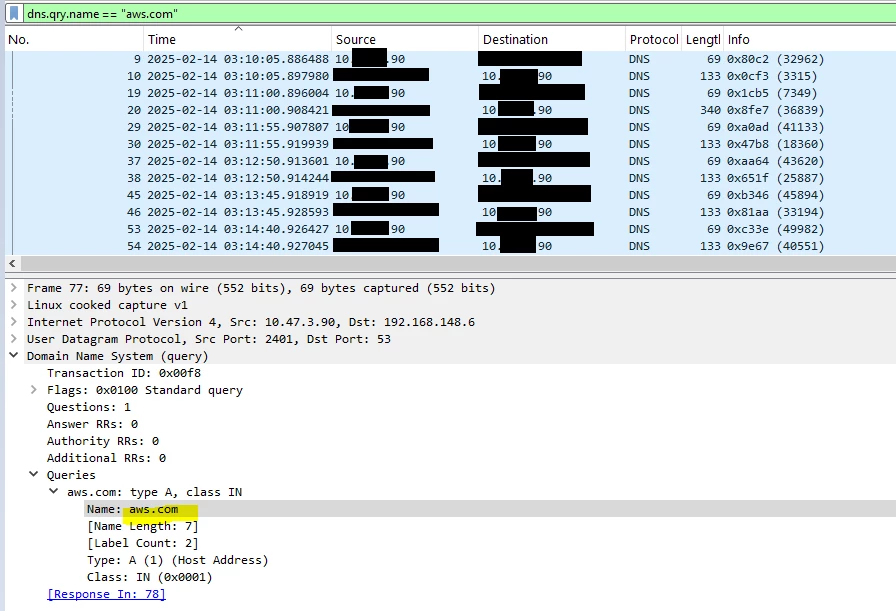Click the DNS protocol cell of packet 9

coord(639,59)
